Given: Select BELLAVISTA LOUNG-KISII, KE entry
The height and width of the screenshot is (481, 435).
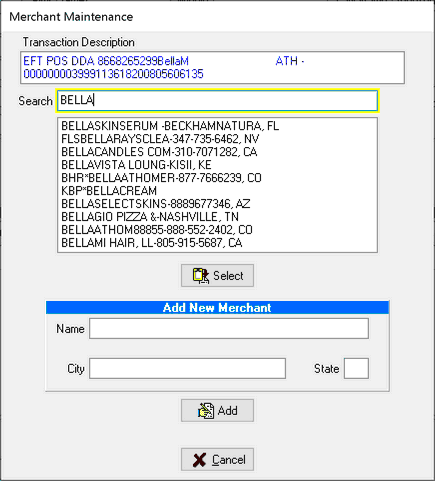Looking at the screenshot, I should pos(217,165).
